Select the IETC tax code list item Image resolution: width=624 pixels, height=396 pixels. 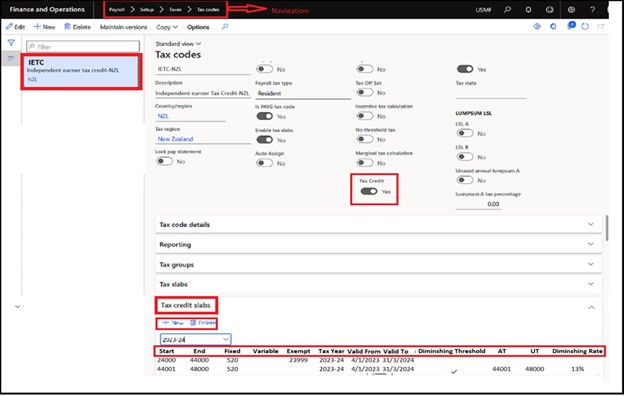click(x=82, y=71)
